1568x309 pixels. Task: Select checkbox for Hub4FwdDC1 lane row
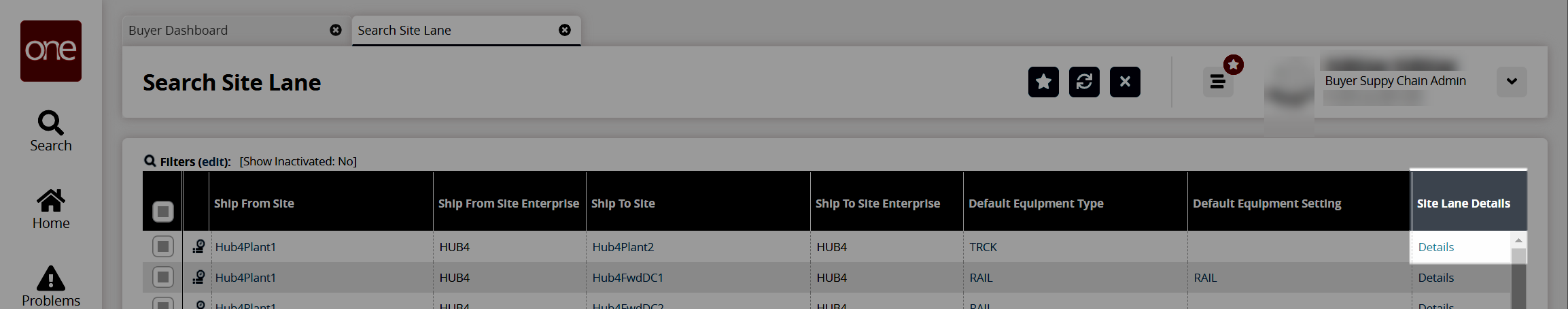click(x=163, y=277)
